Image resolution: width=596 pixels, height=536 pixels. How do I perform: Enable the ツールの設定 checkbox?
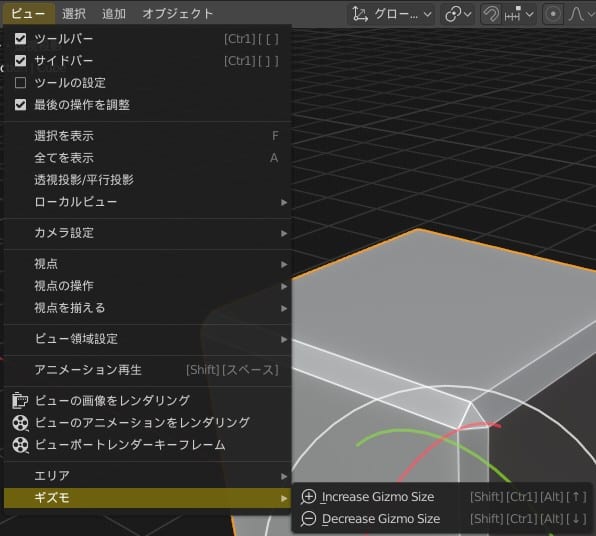(x=20, y=82)
